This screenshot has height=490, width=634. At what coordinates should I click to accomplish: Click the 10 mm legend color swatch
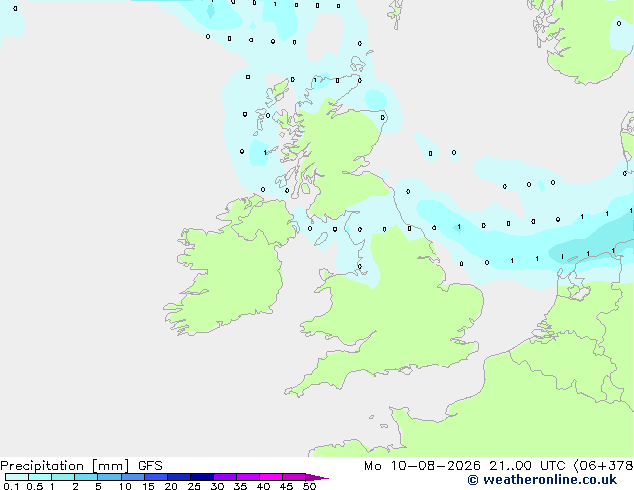coord(132,477)
